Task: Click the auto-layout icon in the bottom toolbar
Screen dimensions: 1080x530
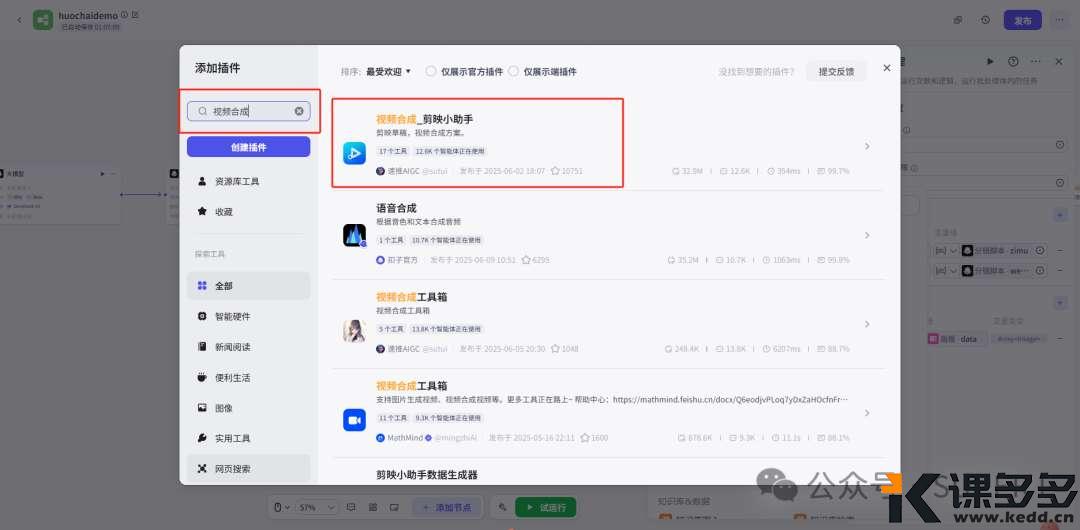Action: pos(373,507)
